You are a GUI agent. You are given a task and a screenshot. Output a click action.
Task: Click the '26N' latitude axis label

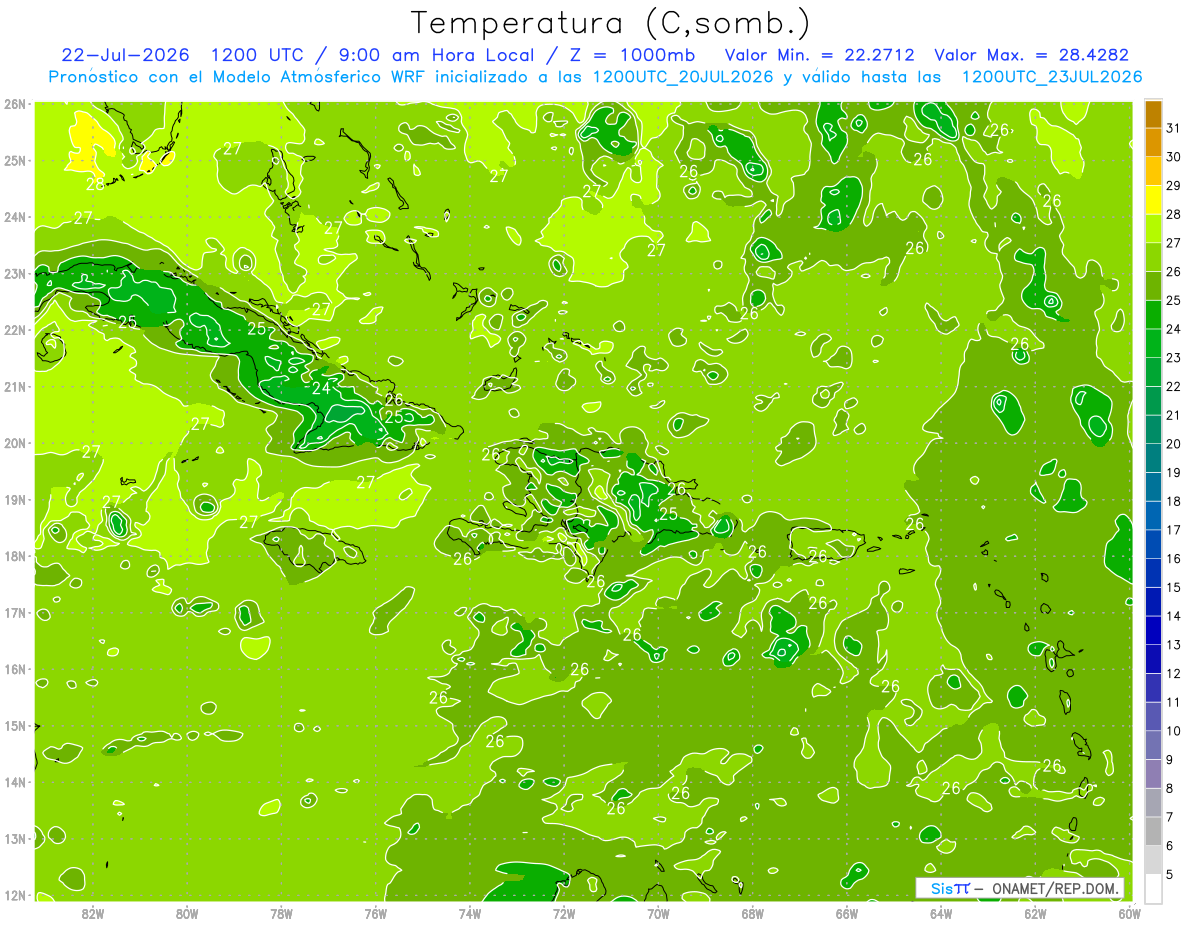click(14, 103)
